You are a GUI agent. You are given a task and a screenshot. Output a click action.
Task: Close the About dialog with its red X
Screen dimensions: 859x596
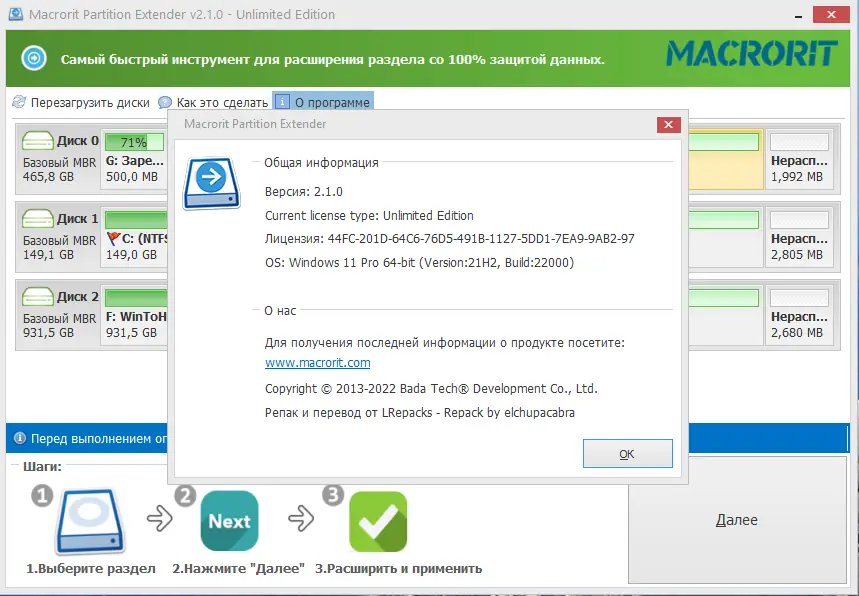coord(668,124)
